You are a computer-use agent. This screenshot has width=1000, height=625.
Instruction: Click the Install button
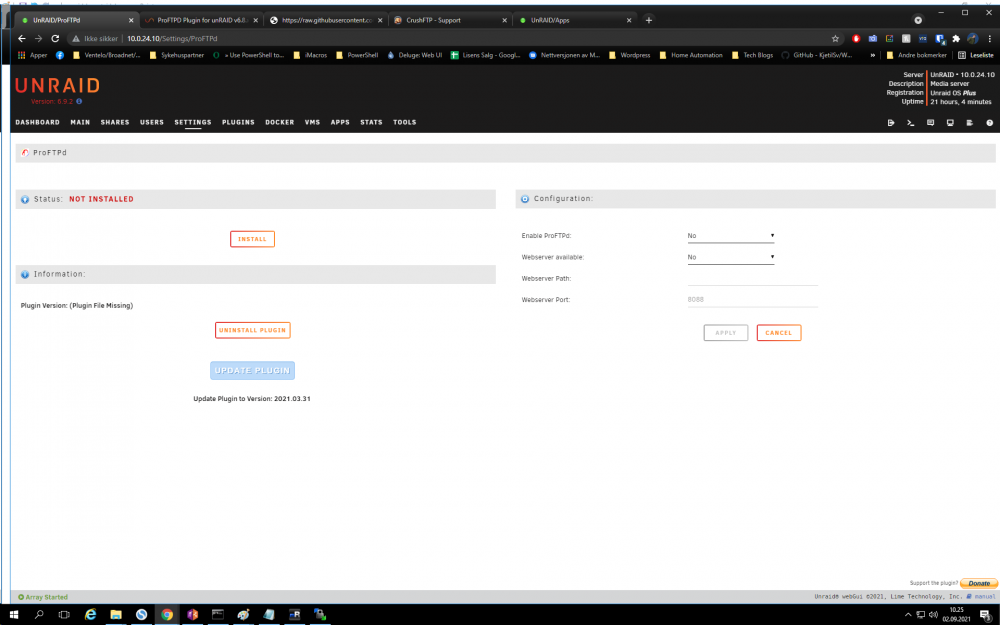[253, 239]
